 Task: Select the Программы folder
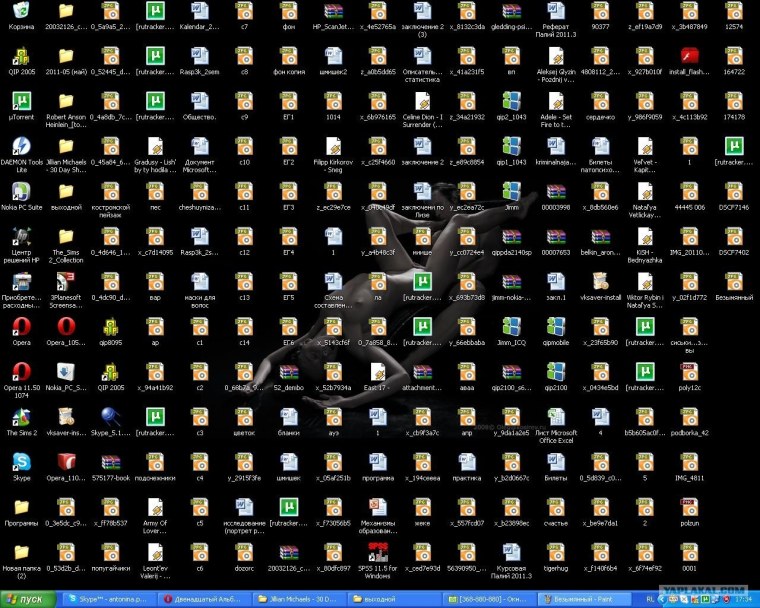coord(21,506)
